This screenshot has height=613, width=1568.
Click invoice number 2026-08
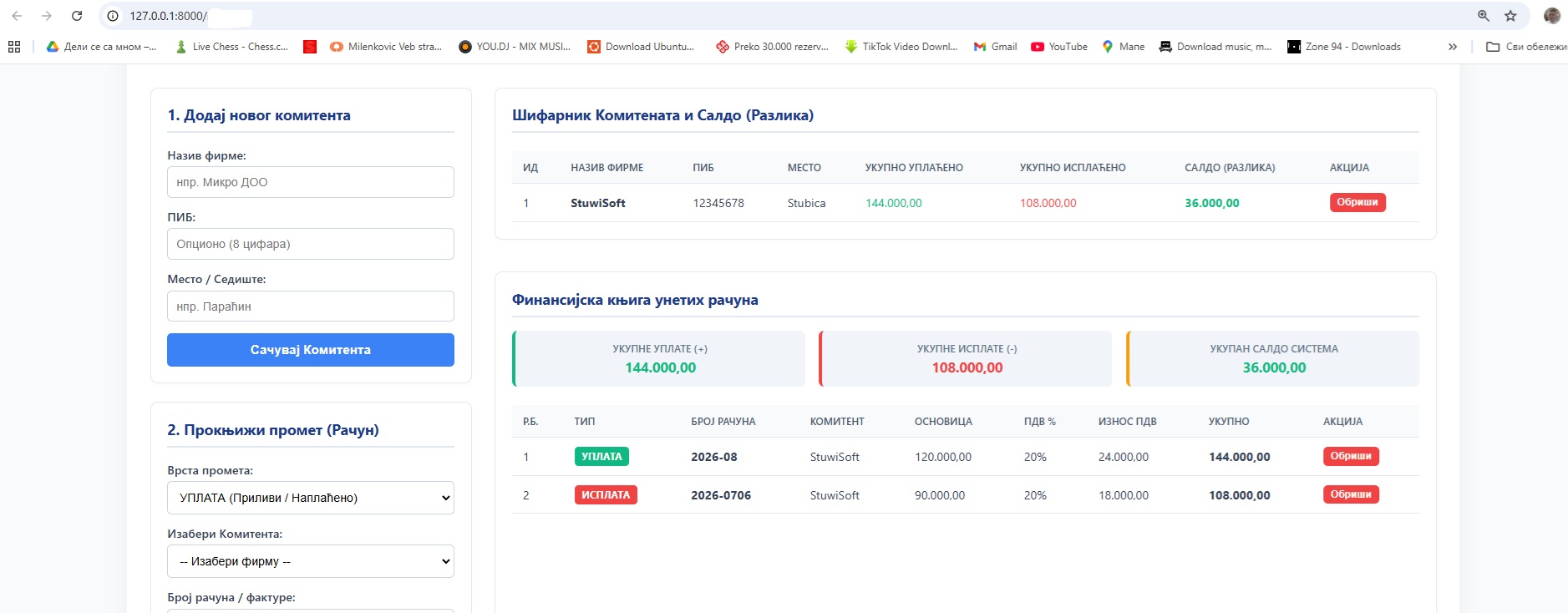pyautogui.click(x=714, y=457)
